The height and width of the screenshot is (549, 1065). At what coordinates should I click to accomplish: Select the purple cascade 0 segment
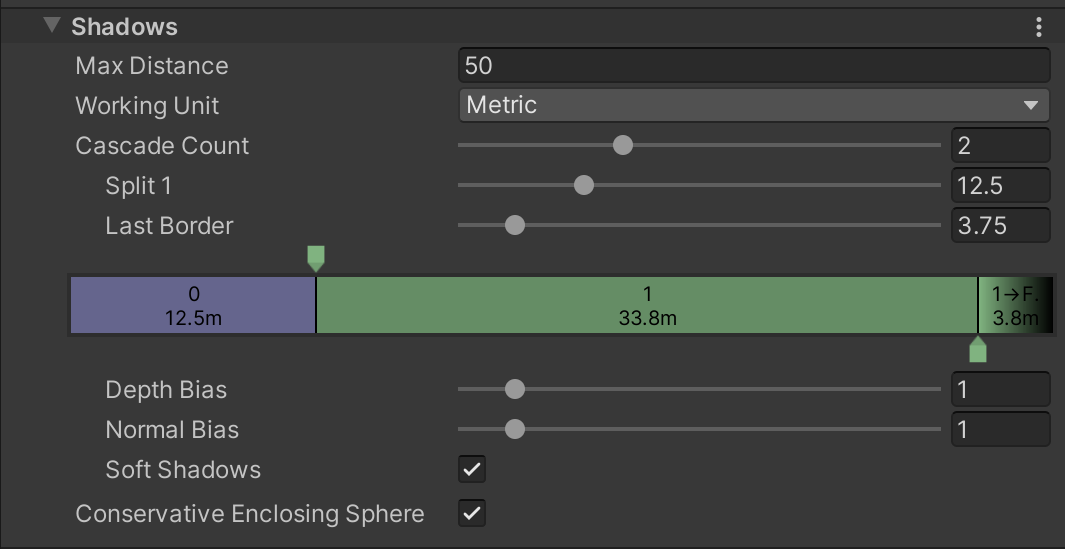point(193,305)
